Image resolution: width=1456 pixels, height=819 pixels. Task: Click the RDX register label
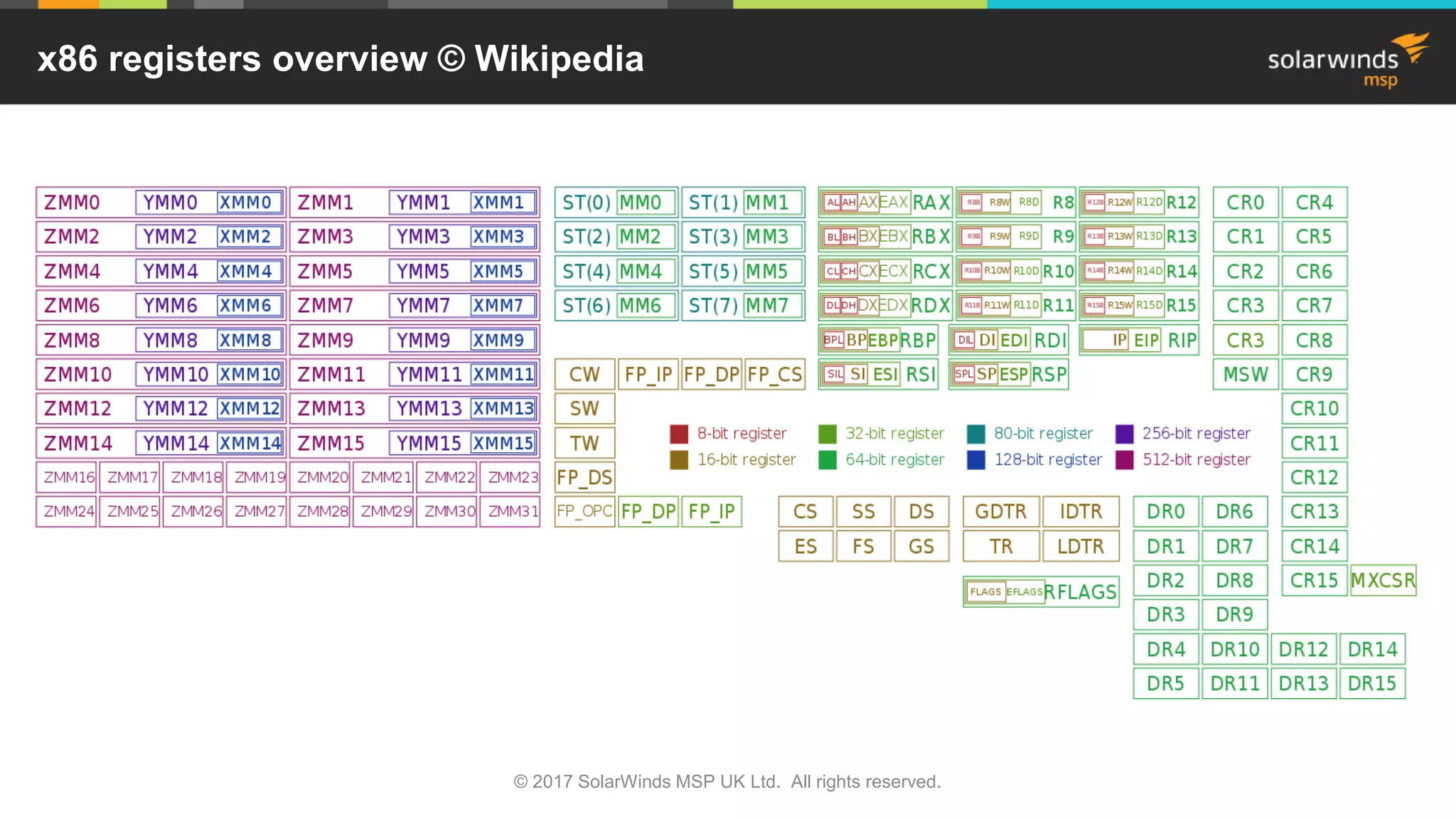tap(931, 306)
